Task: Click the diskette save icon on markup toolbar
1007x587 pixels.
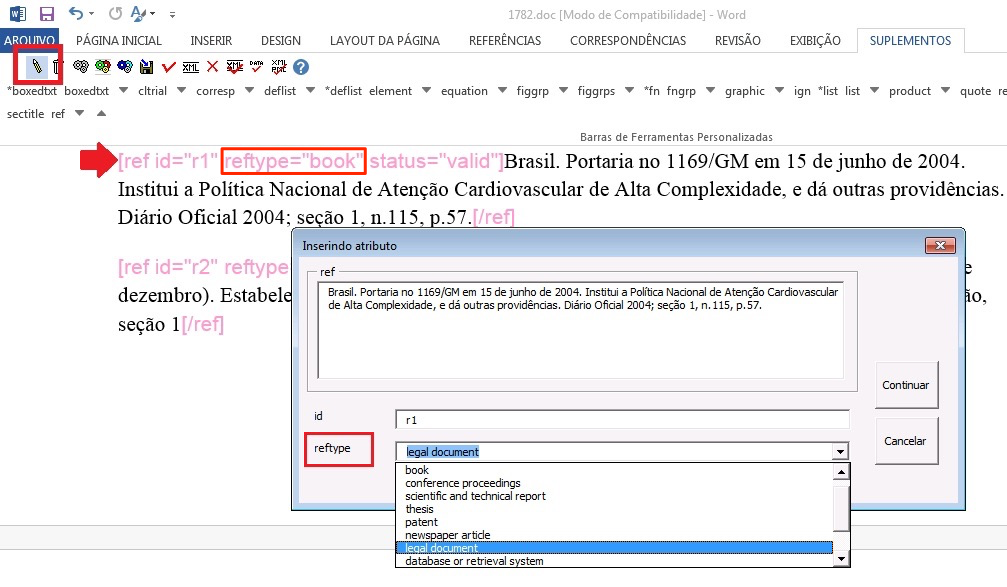Action: [x=146, y=68]
